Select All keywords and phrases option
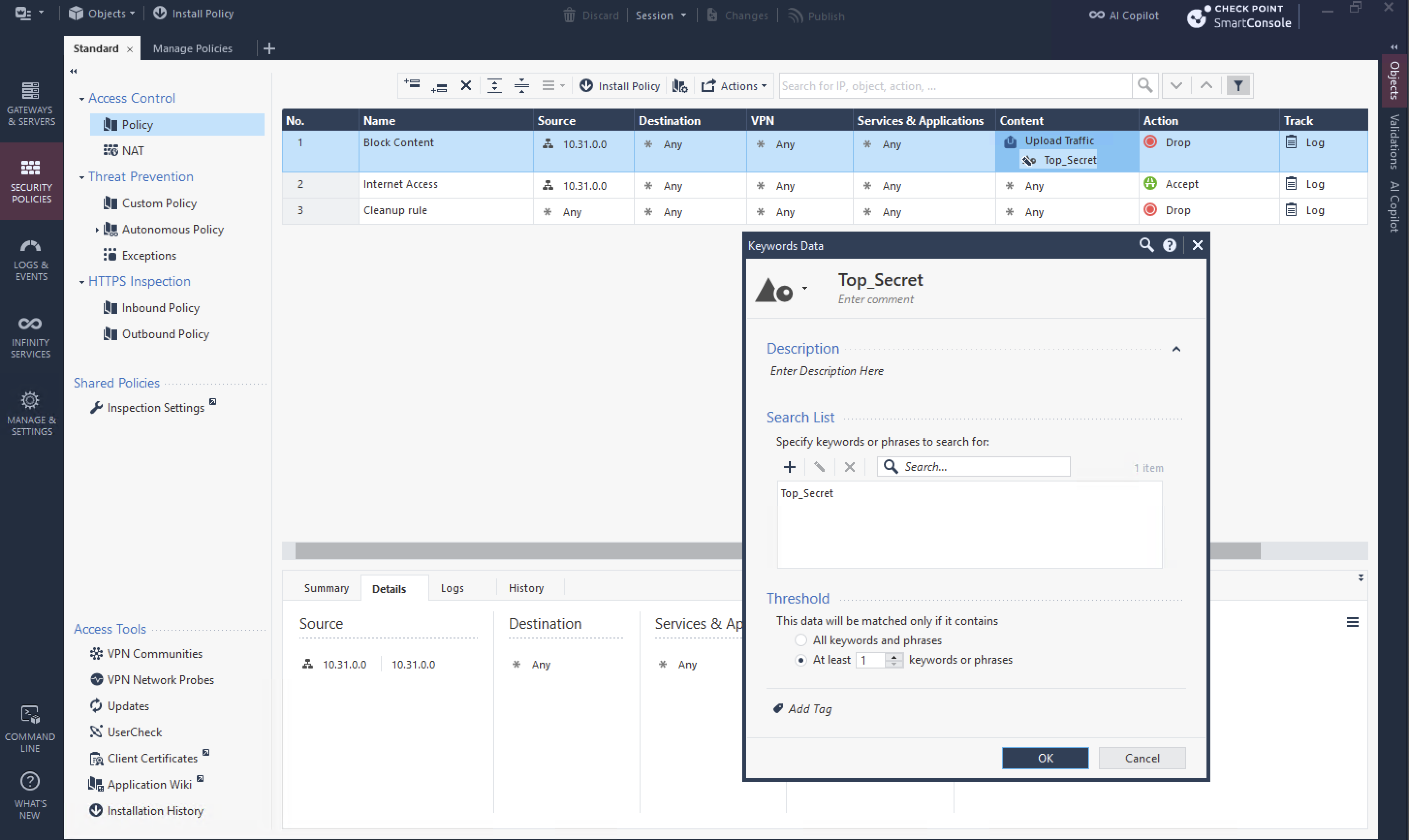 800,640
